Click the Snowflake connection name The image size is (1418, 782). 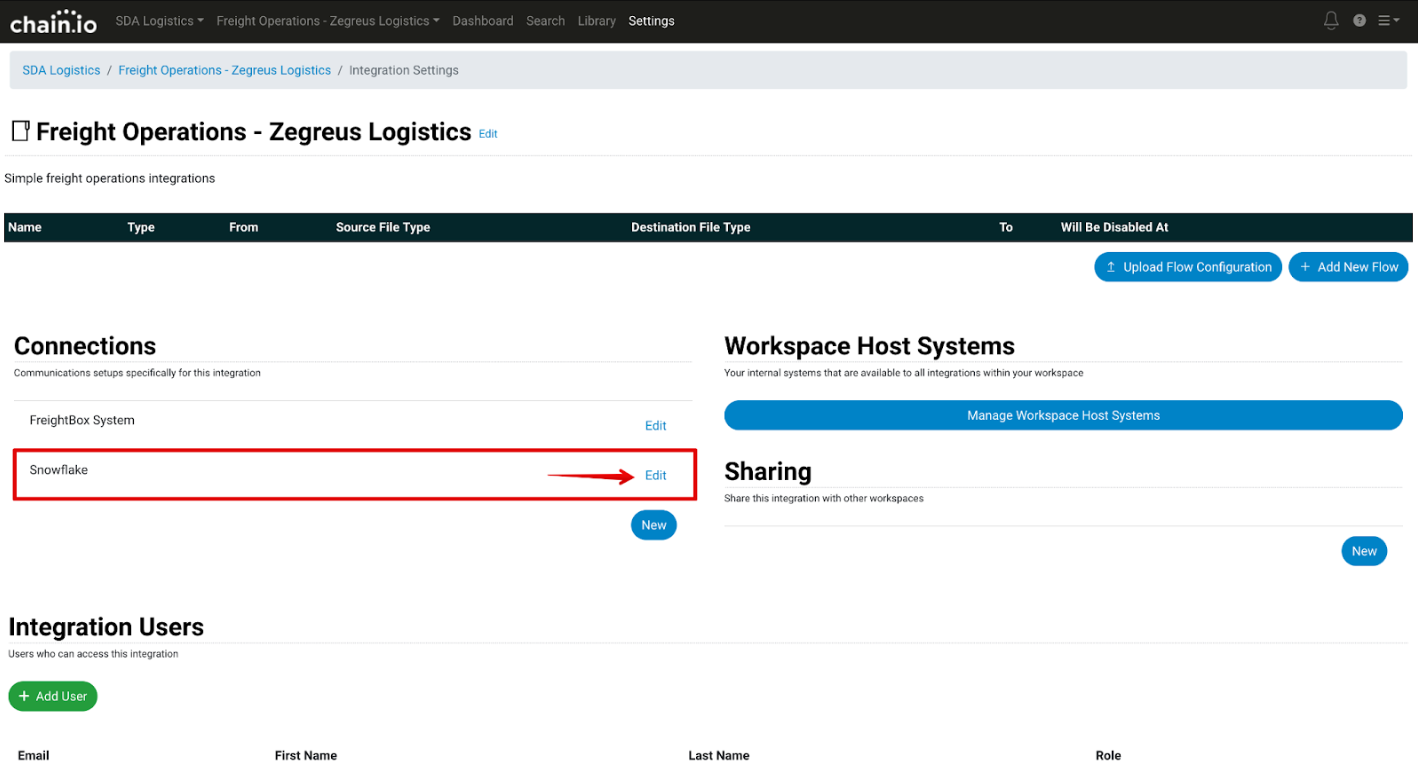click(x=59, y=470)
